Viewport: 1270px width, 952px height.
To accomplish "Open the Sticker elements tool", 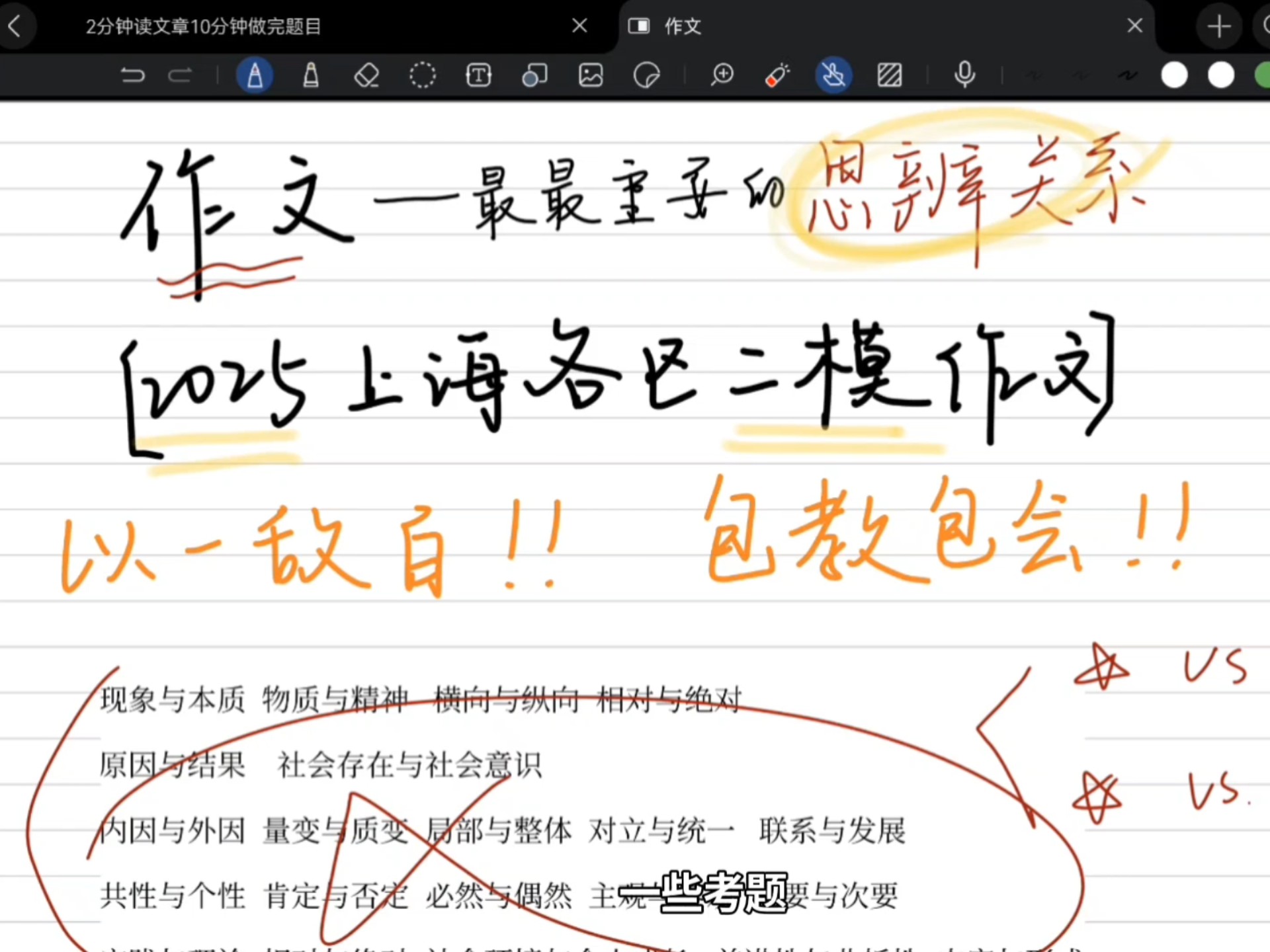I will click(x=646, y=75).
